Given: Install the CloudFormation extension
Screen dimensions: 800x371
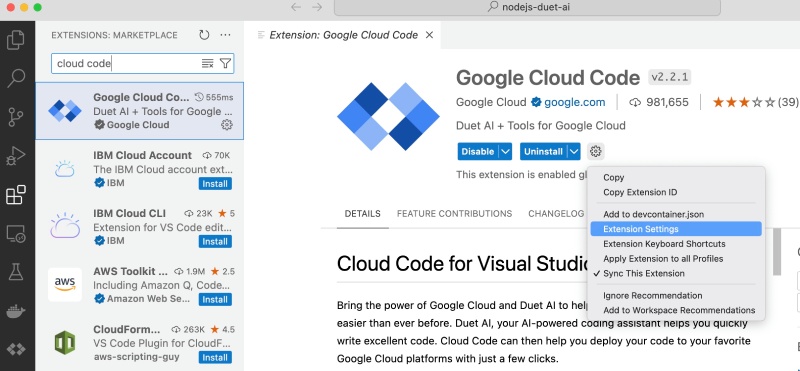Looking at the screenshot, I should click(x=215, y=357).
